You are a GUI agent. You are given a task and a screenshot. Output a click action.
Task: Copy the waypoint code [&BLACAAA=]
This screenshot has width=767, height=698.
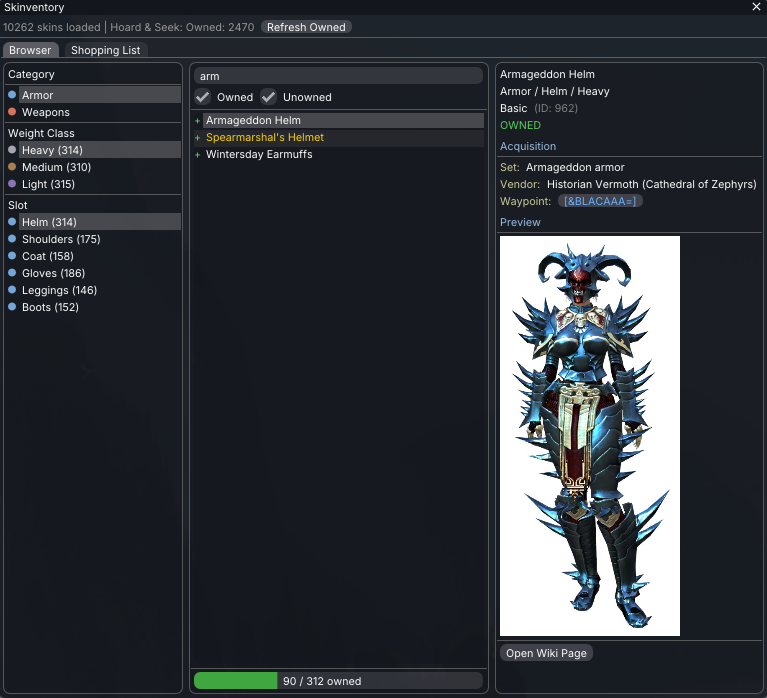click(600, 201)
